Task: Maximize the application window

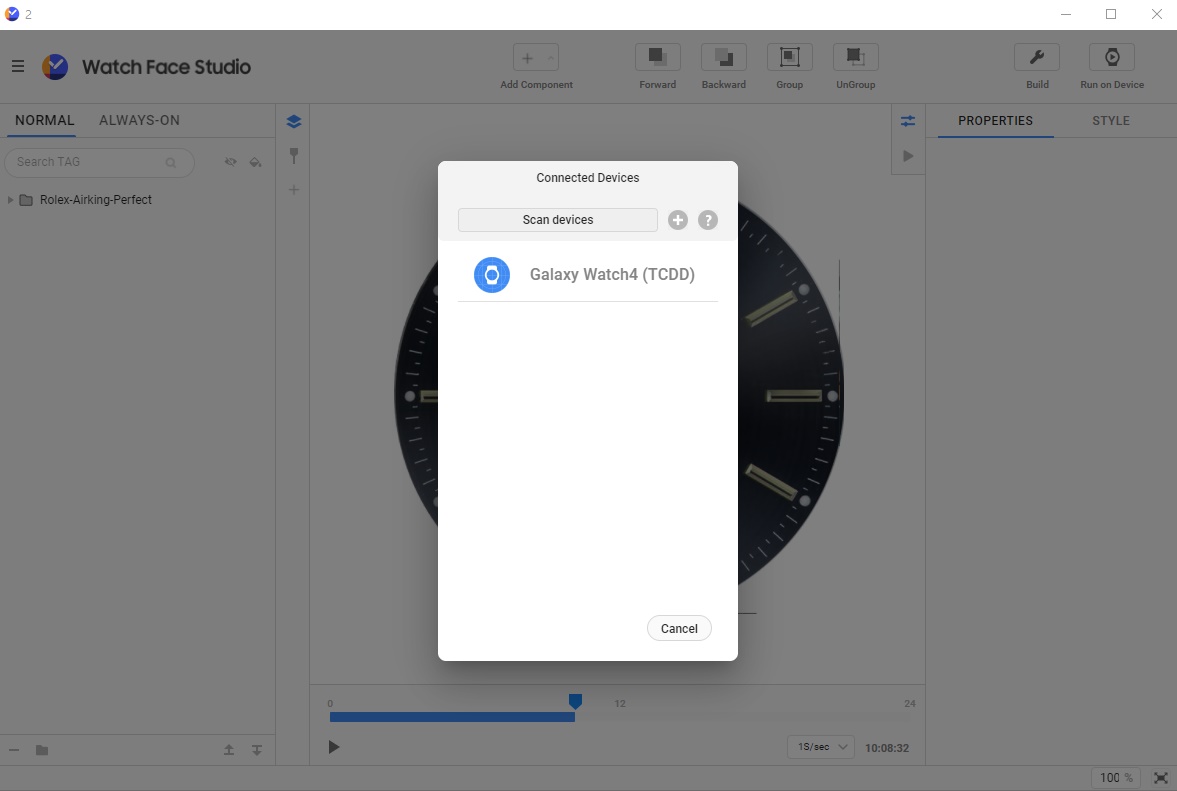Action: [x=1111, y=14]
